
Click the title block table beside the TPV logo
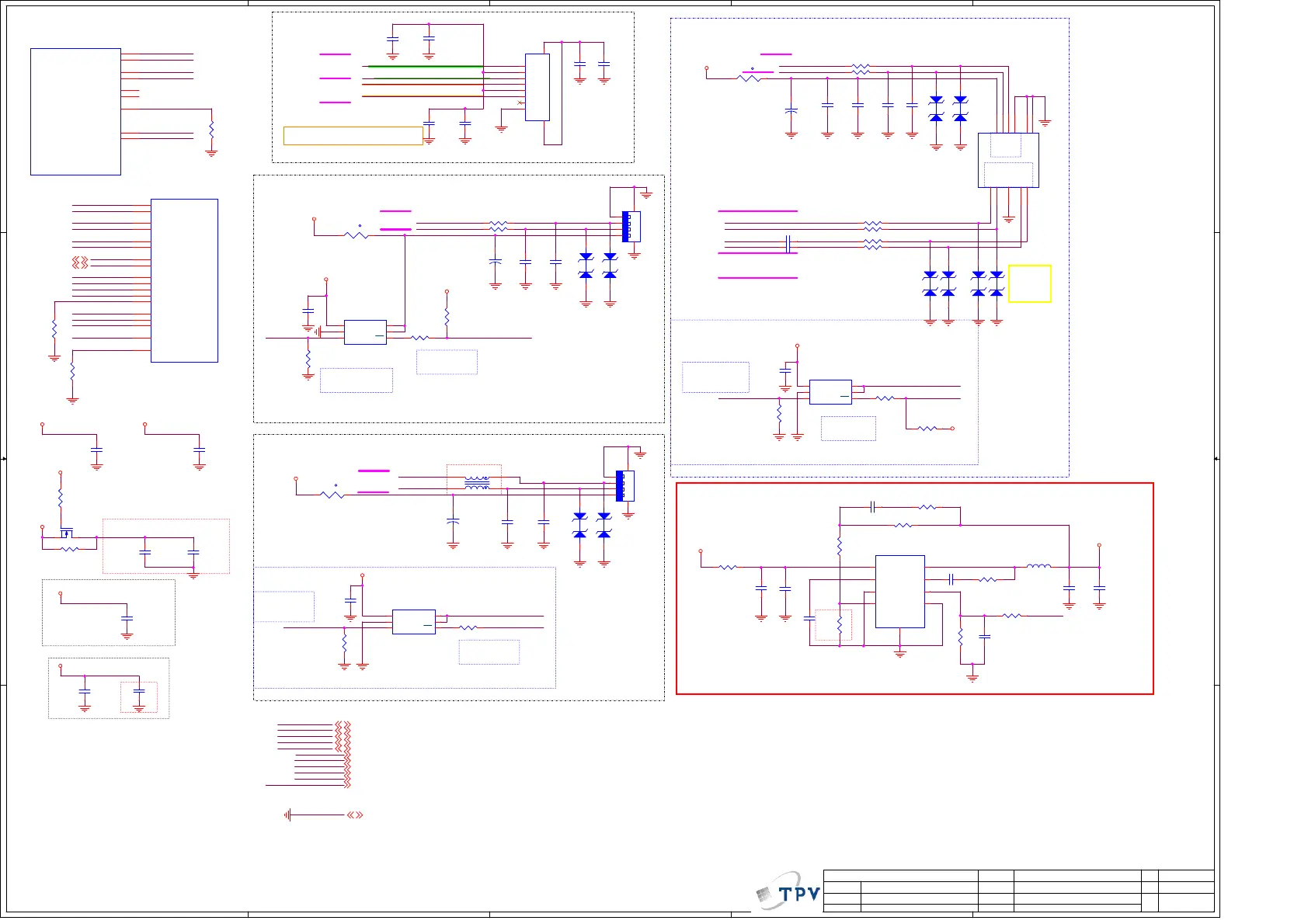(x=1018, y=891)
